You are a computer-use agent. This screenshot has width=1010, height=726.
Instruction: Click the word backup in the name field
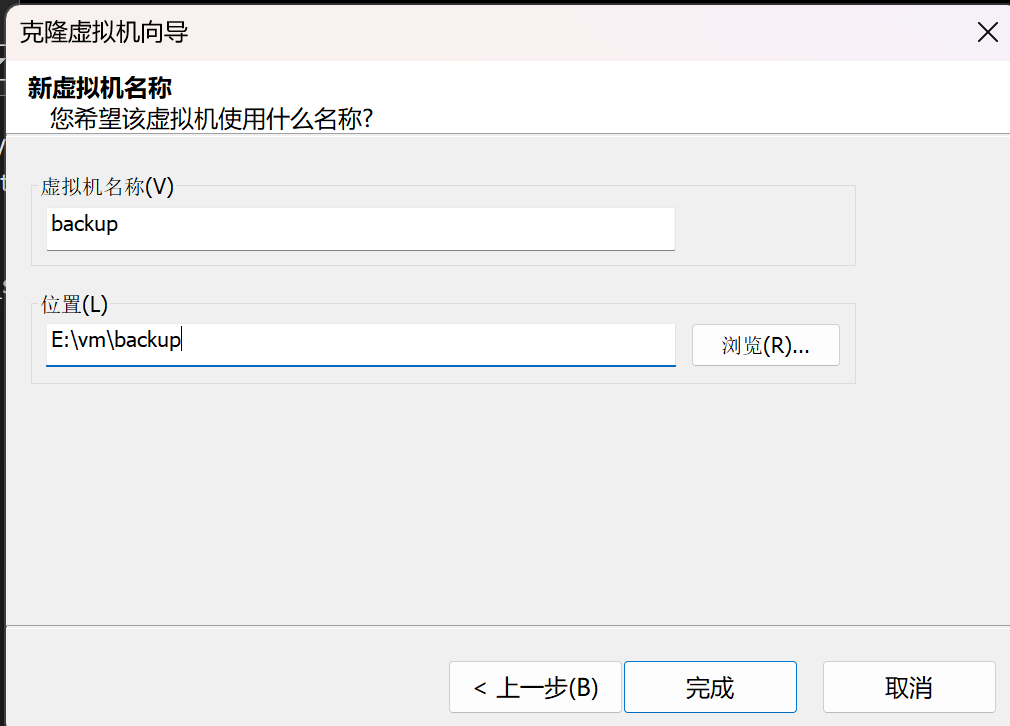pyautogui.click(x=84, y=224)
